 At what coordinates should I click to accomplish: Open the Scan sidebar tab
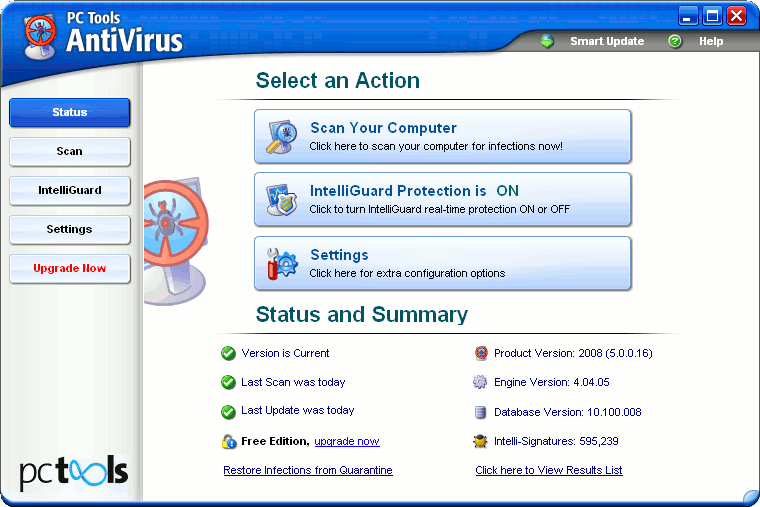[x=70, y=151]
